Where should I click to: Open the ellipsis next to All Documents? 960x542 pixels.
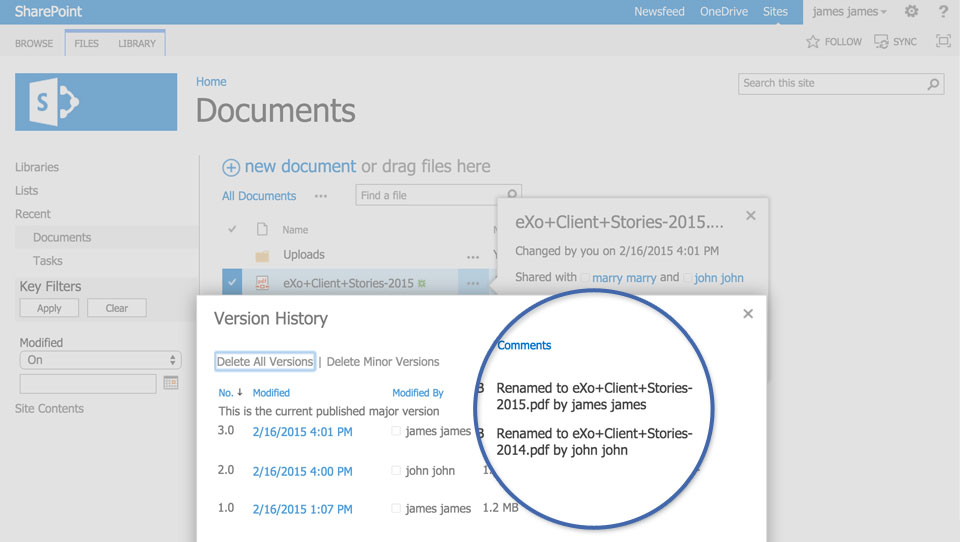tap(321, 197)
